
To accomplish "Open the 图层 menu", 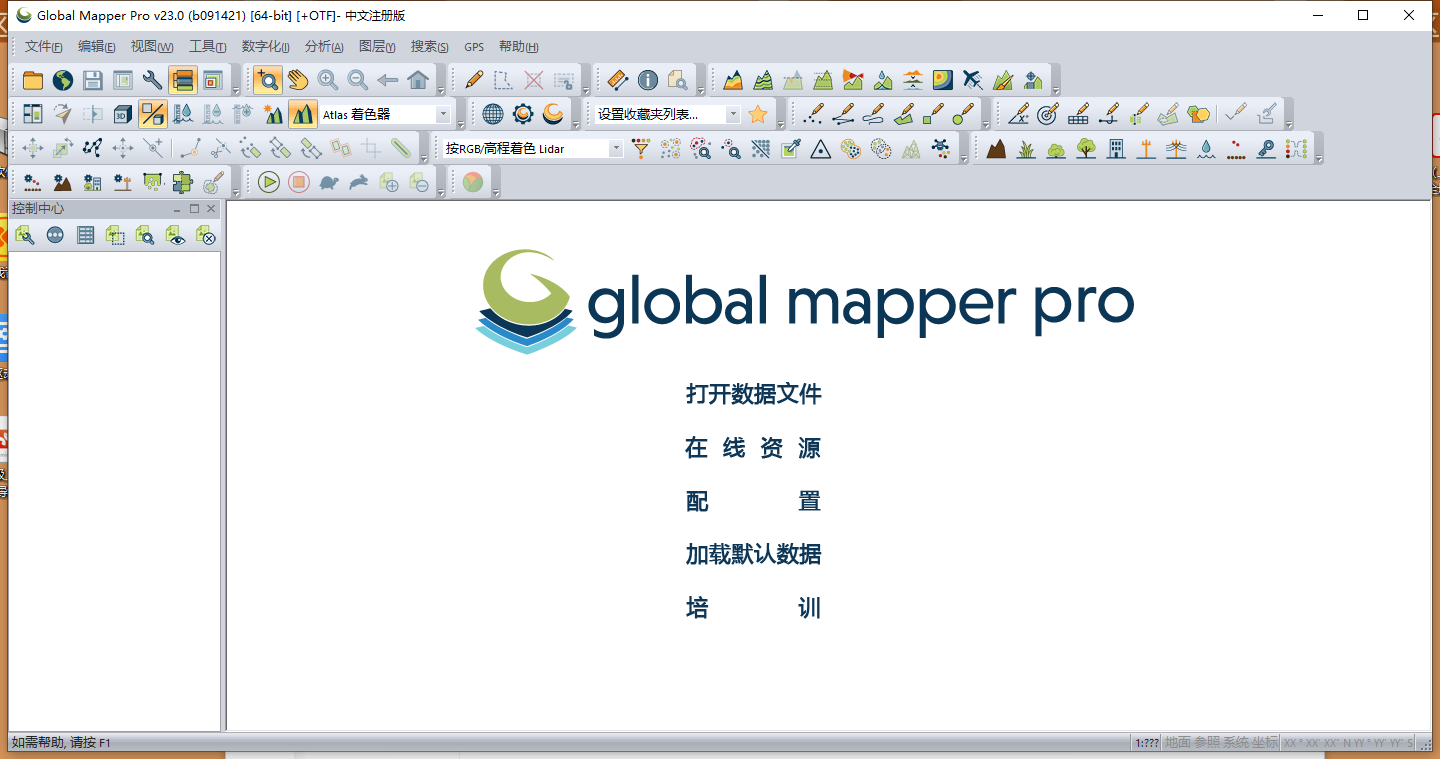I will click(x=377, y=47).
